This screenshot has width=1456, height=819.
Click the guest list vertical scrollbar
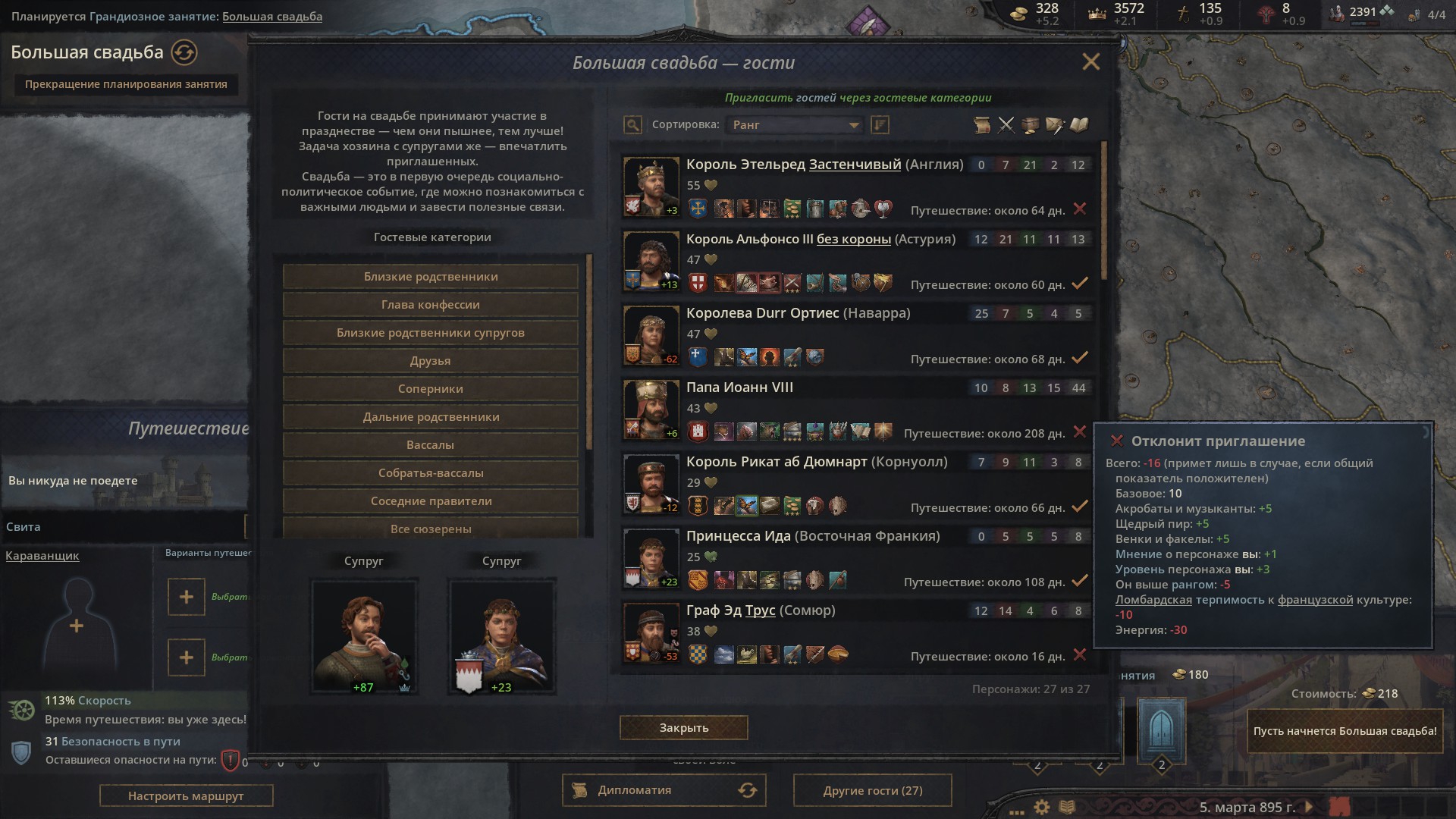pos(1104,210)
